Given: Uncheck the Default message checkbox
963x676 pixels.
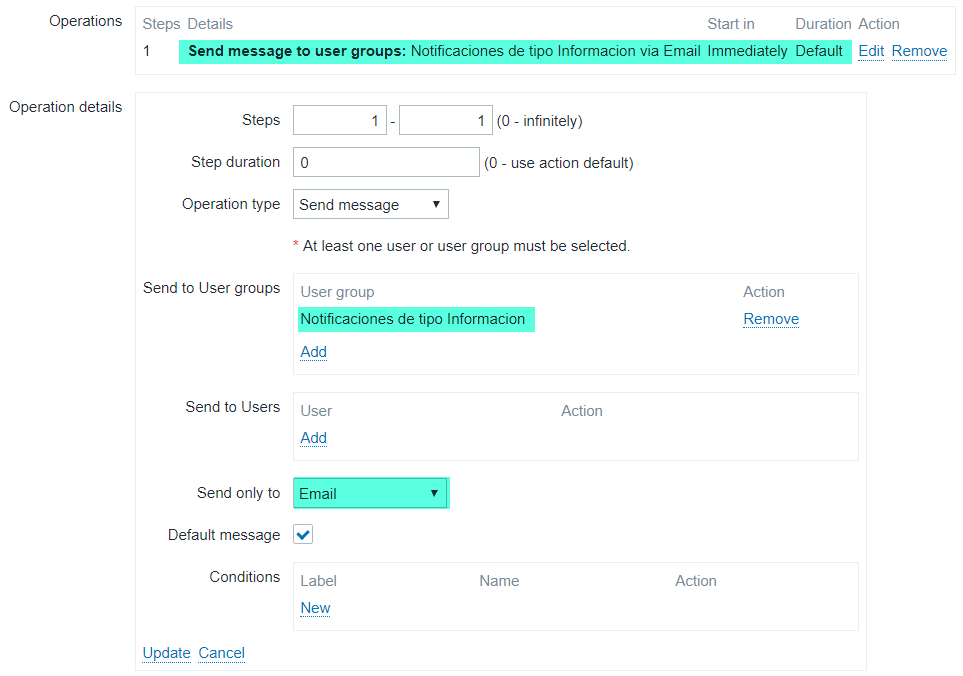Looking at the screenshot, I should (x=303, y=535).
